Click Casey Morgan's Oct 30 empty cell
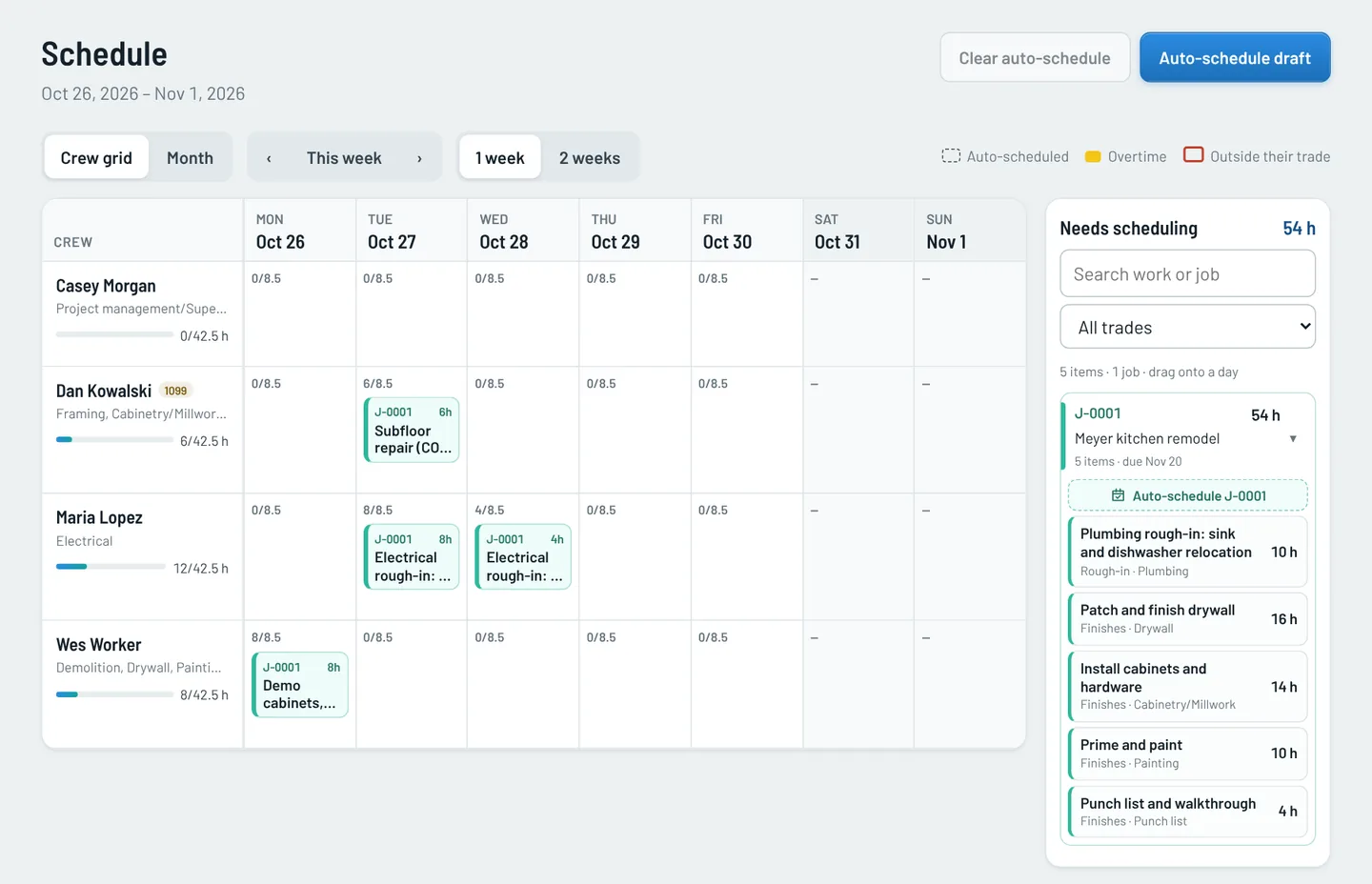The height and width of the screenshot is (884, 1372). (746, 314)
